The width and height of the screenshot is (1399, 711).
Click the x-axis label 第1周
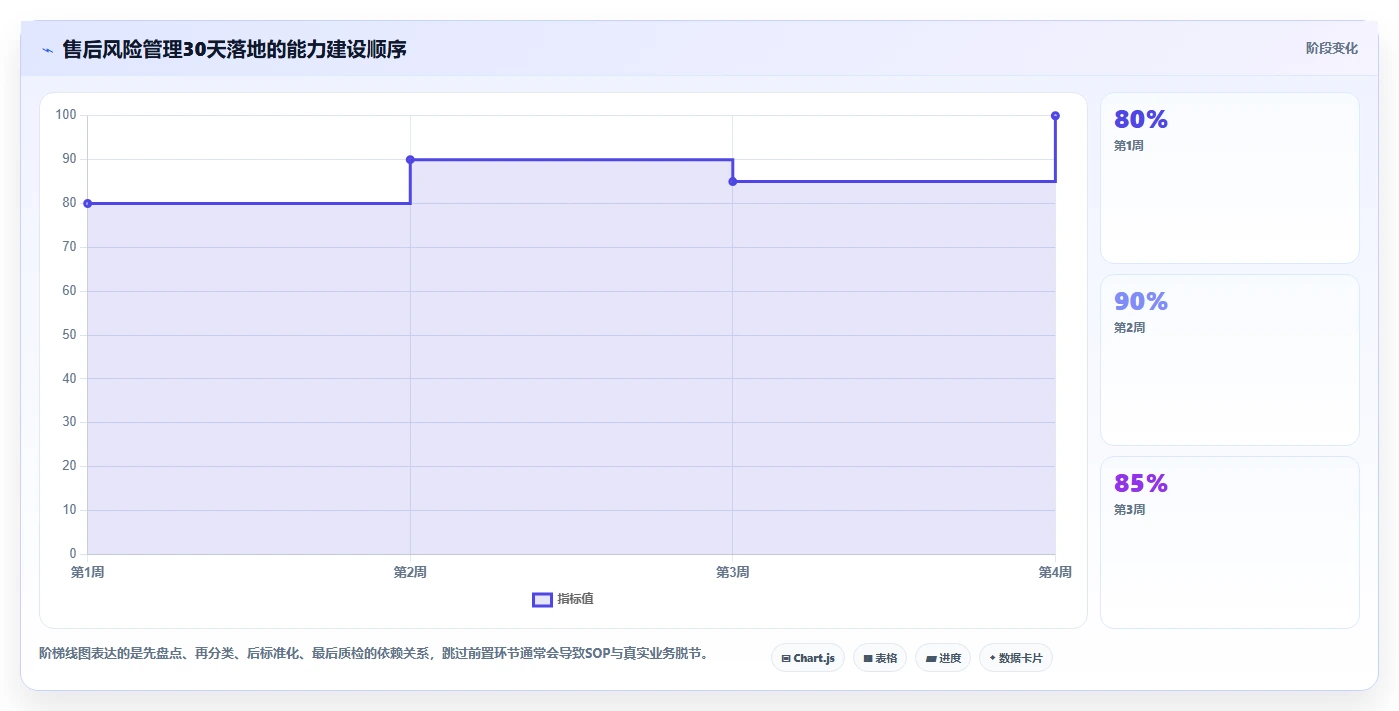88,572
